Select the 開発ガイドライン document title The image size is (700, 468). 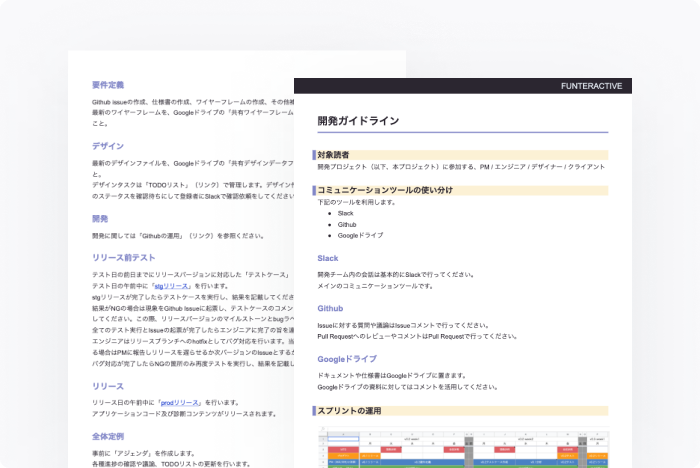[358, 121]
